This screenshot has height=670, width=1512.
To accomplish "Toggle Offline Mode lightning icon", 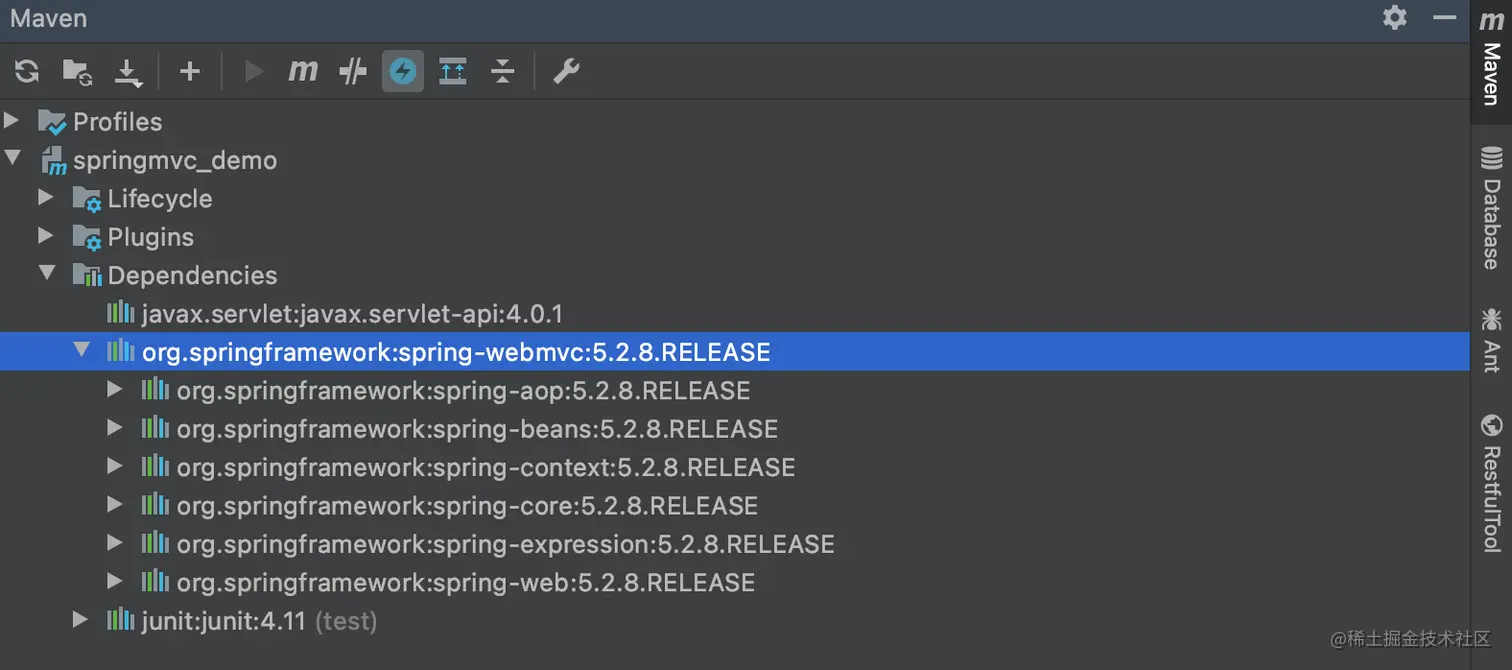I will (402, 71).
